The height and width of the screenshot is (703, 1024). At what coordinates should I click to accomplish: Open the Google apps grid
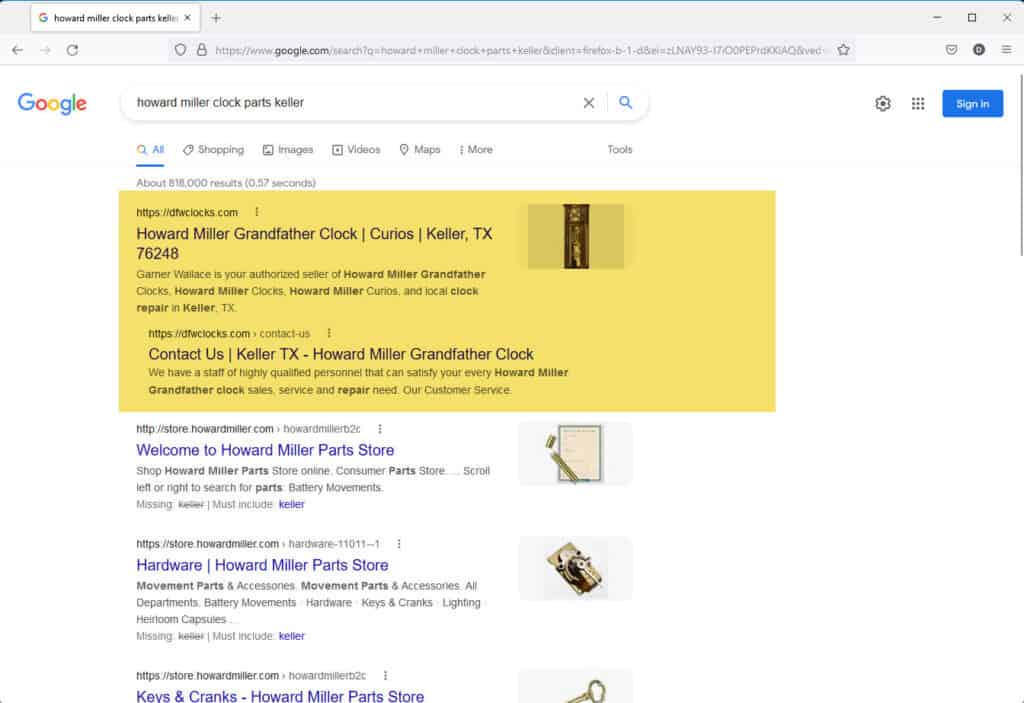point(918,103)
